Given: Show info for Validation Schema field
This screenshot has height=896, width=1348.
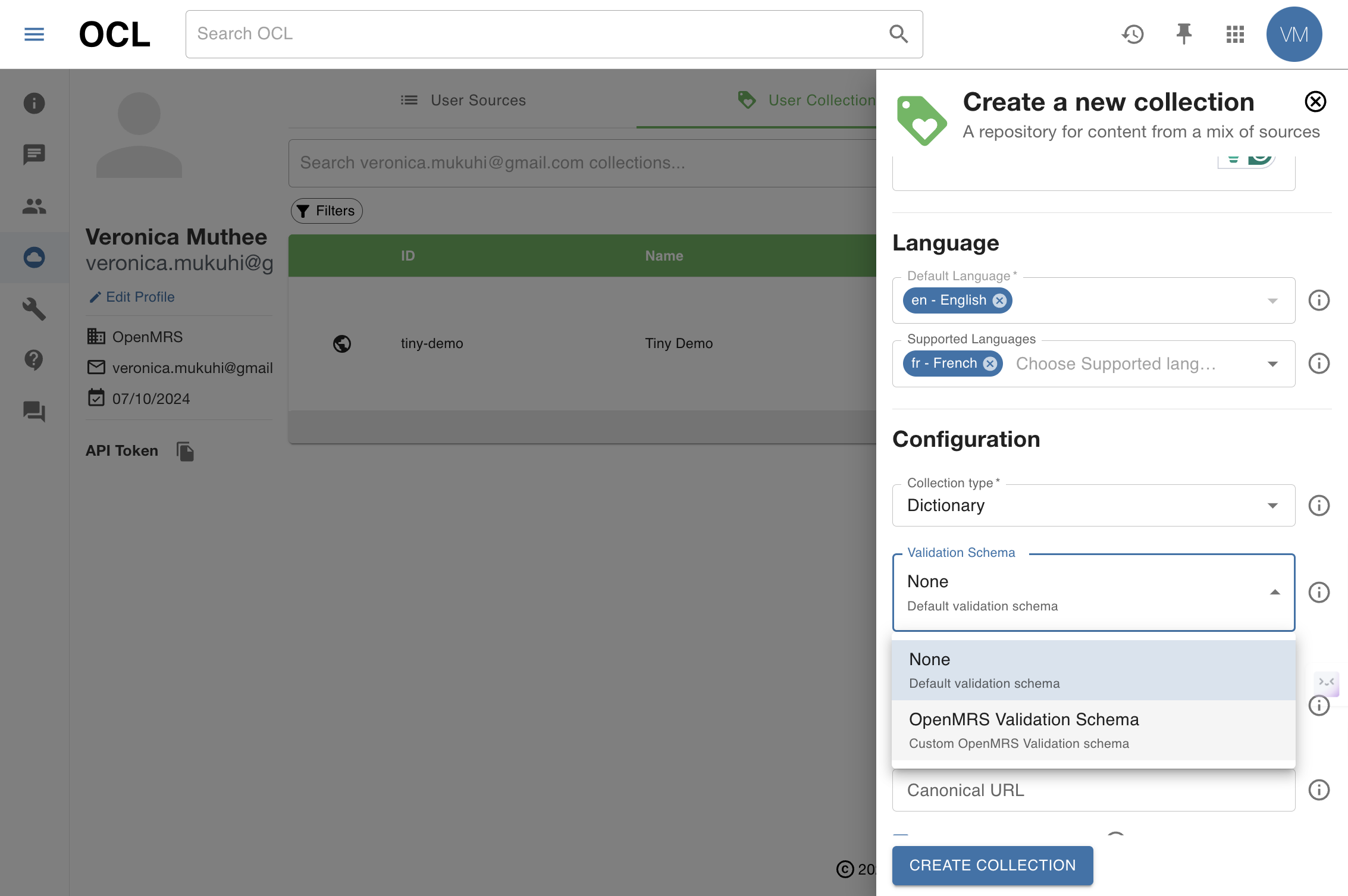Looking at the screenshot, I should [1319, 592].
